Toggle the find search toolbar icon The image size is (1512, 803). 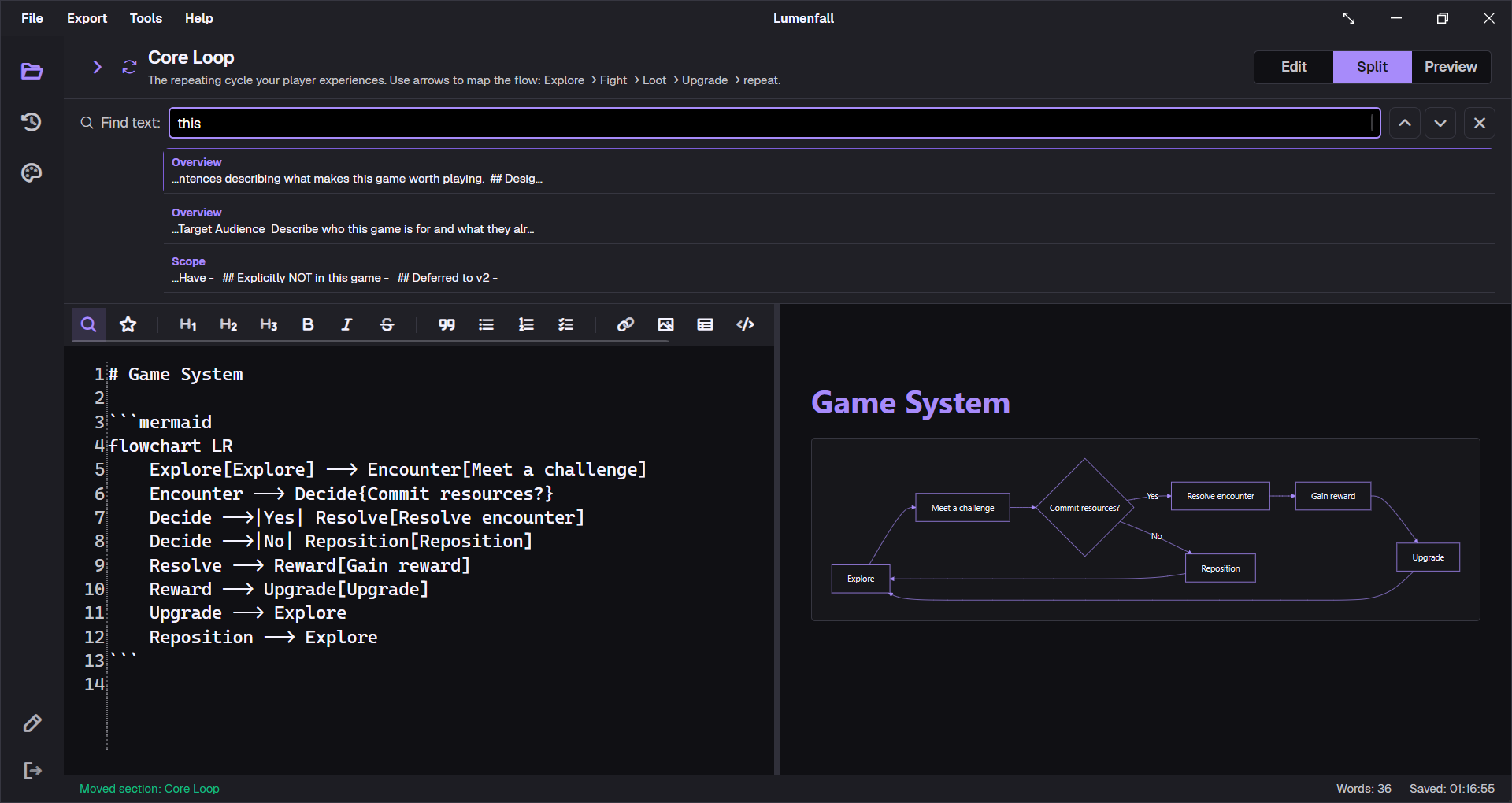tap(89, 324)
